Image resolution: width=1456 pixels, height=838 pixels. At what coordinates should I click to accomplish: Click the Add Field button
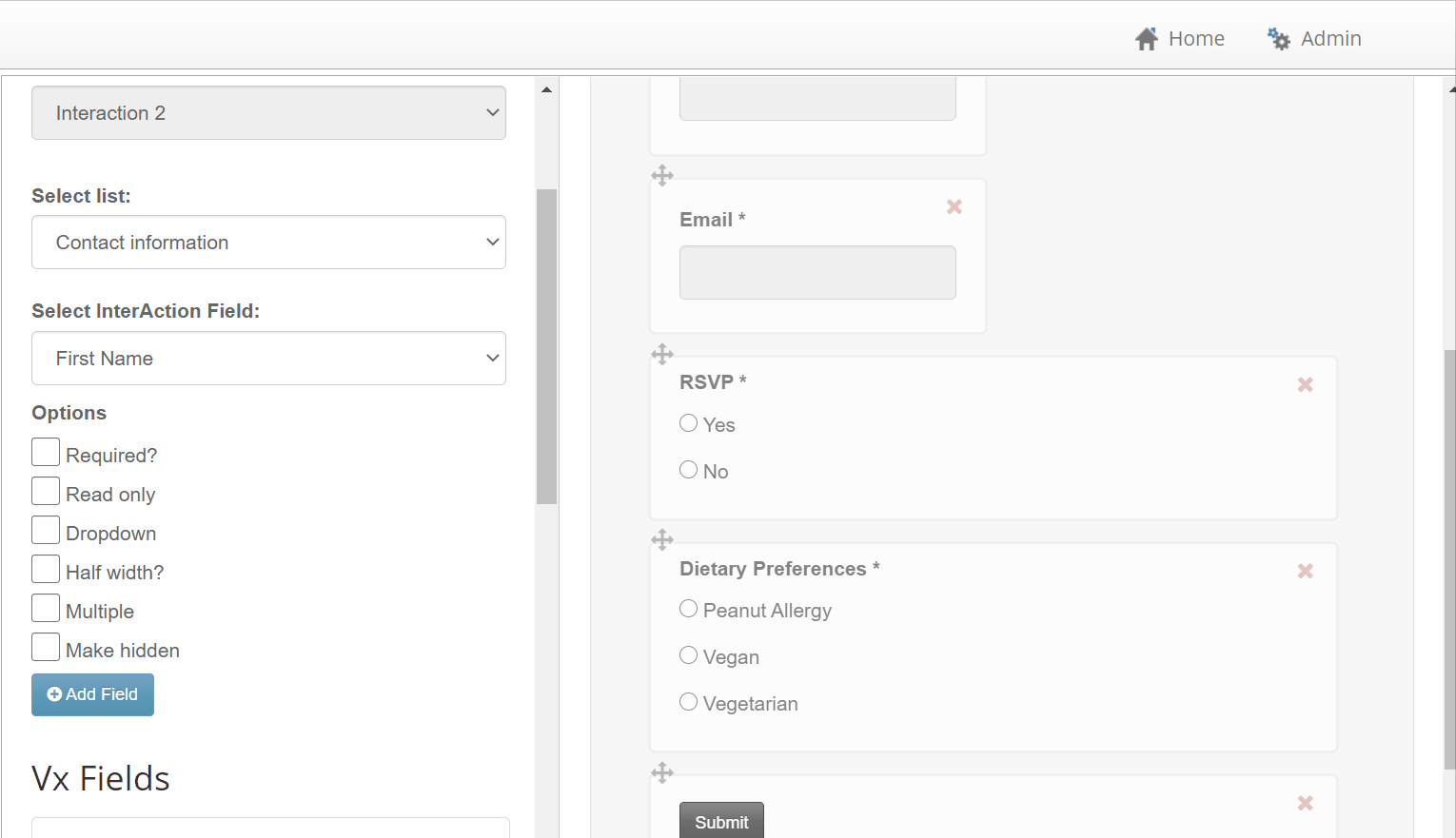pyautogui.click(x=92, y=694)
